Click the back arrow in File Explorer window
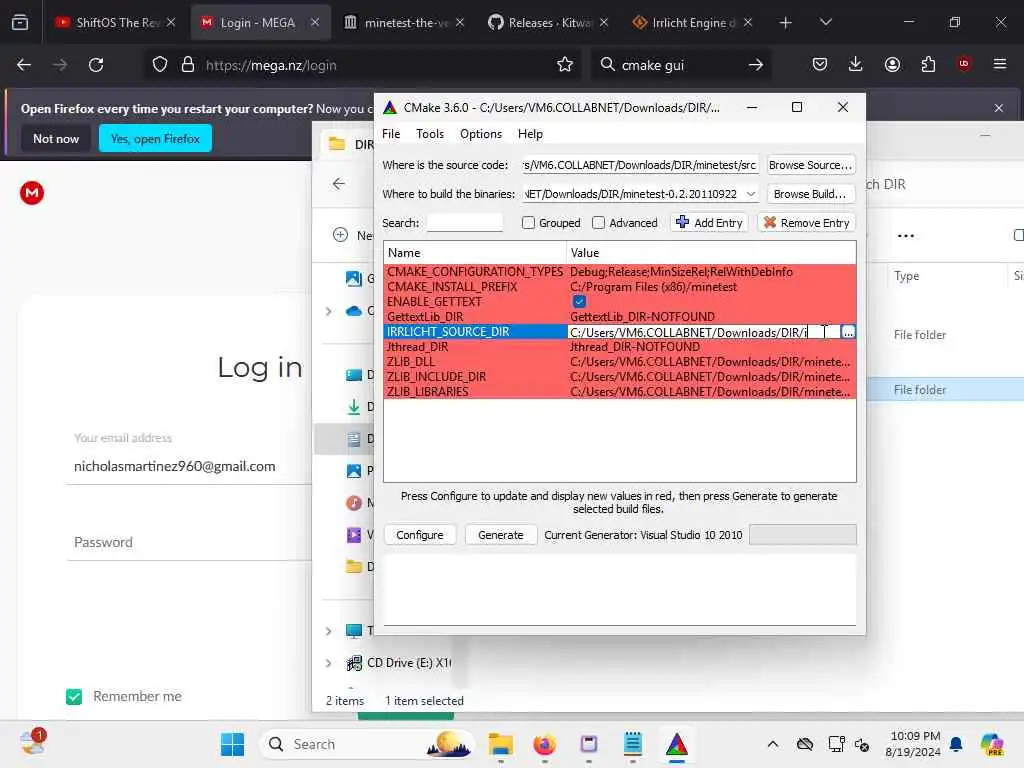 pyautogui.click(x=338, y=184)
